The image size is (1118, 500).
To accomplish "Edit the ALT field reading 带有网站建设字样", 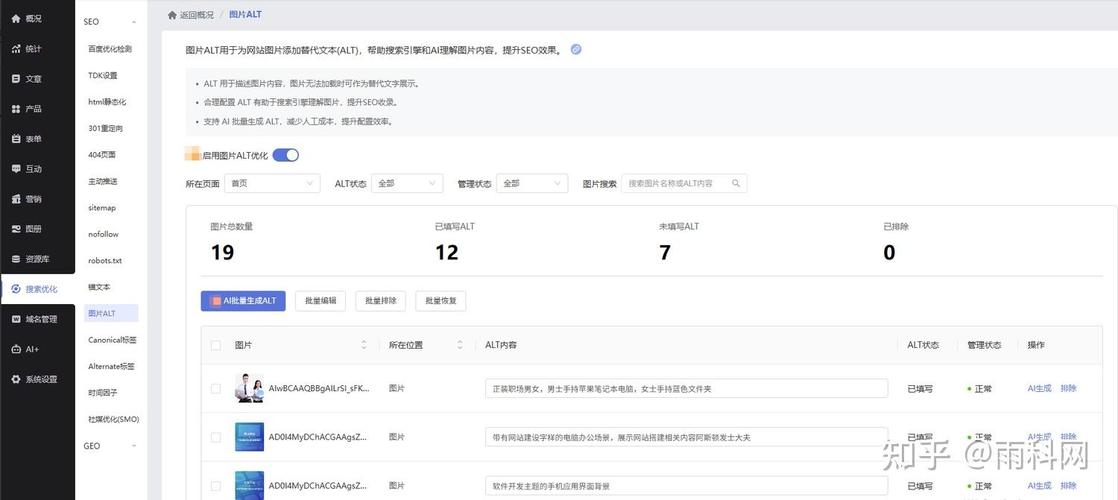I will pyautogui.click(x=686, y=437).
